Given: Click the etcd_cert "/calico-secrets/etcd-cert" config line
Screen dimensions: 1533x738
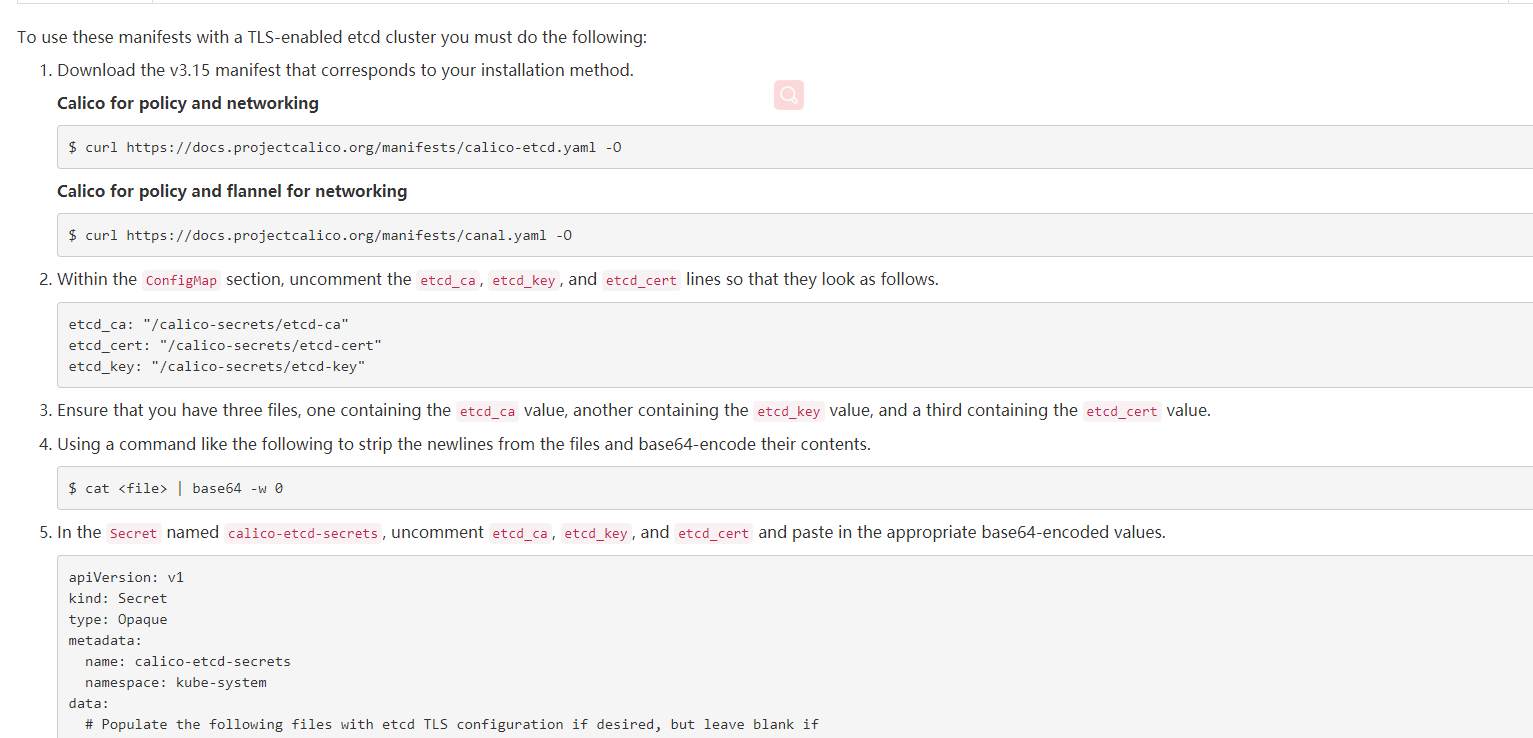Looking at the screenshot, I should [x=225, y=345].
